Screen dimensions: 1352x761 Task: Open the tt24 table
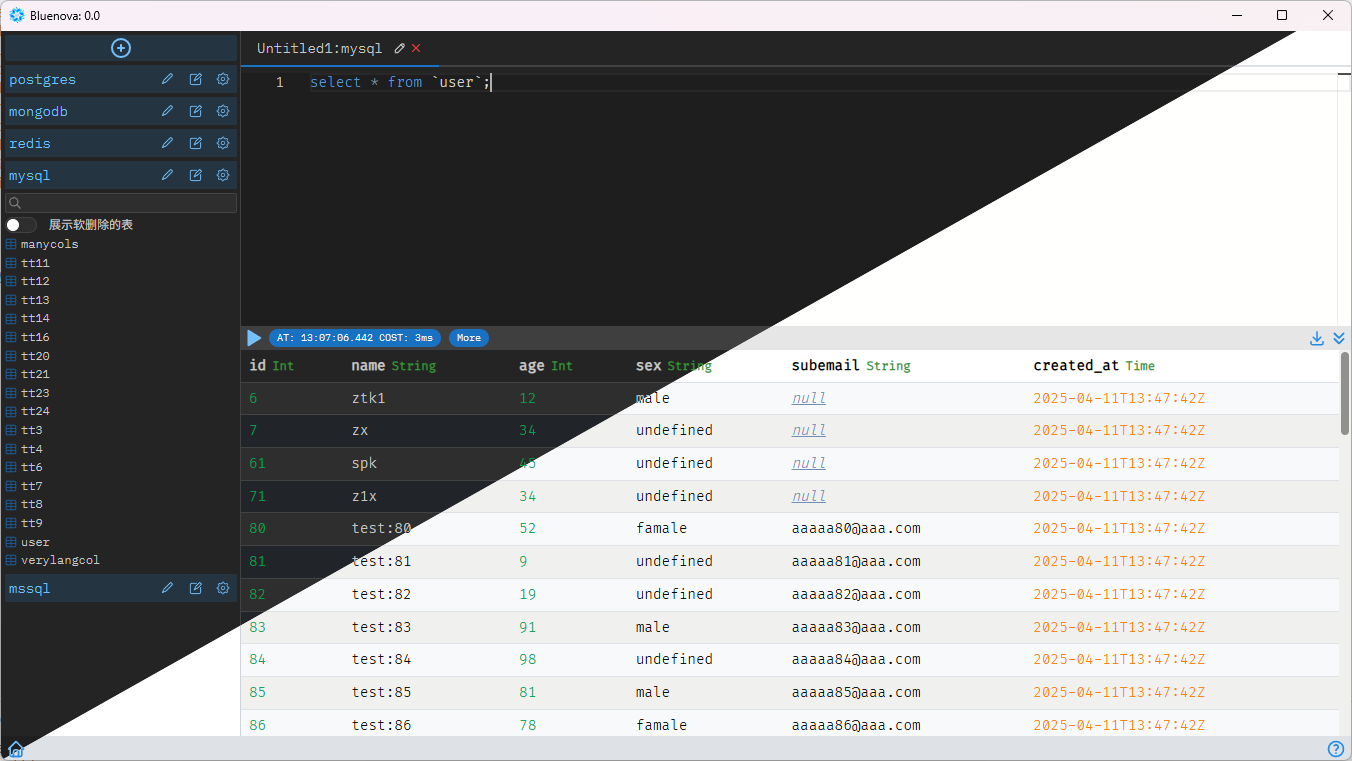[x=35, y=411]
